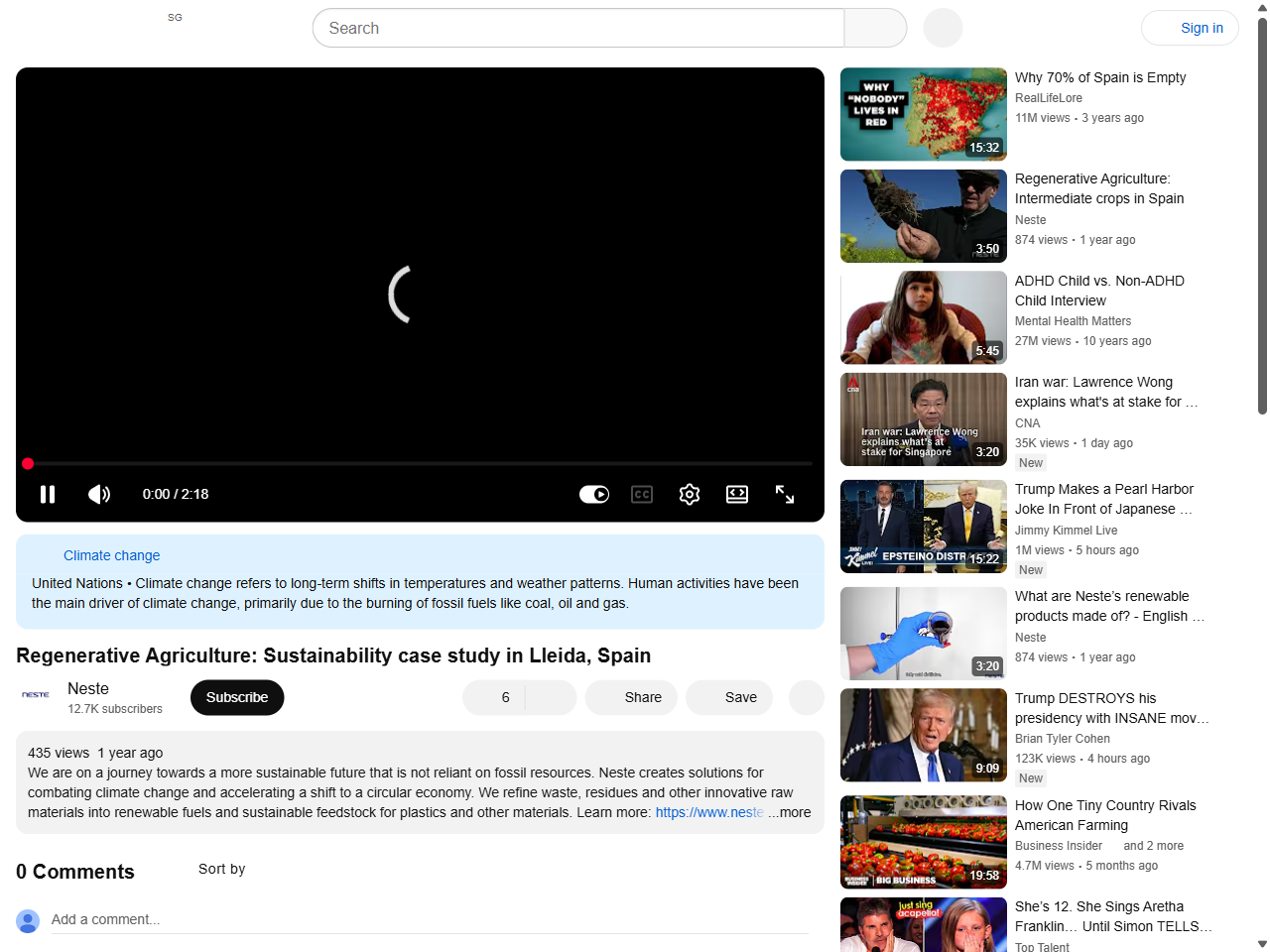Click the search submit button beside the field

[875, 28]
